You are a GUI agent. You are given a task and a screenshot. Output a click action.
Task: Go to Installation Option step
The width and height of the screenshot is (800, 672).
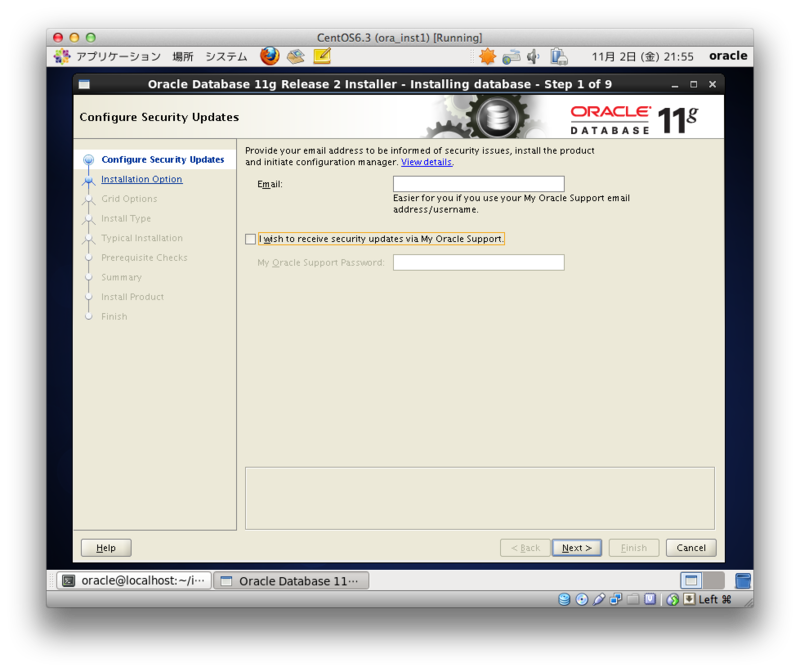coord(141,179)
